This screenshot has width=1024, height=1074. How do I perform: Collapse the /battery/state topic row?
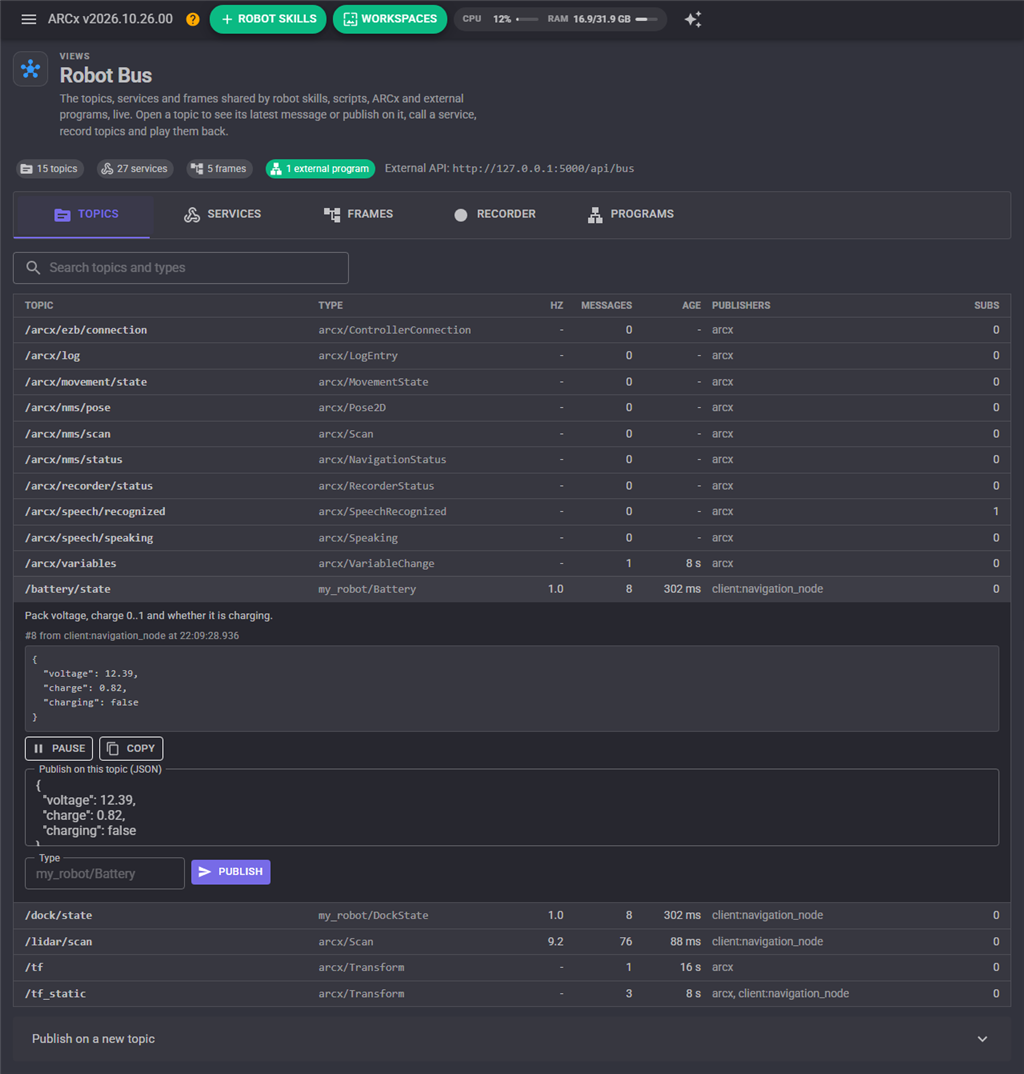pos(512,589)
